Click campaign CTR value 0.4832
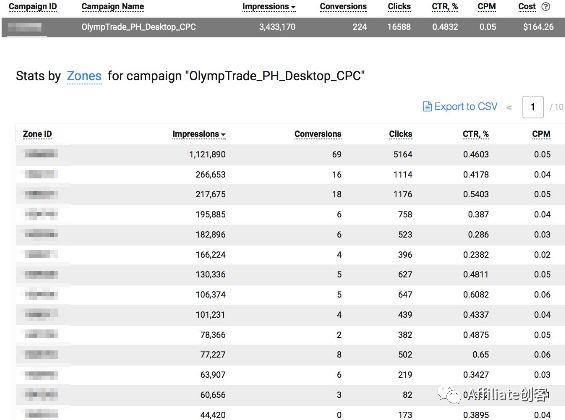The image size is (565, 420). (x=445, y=27)
